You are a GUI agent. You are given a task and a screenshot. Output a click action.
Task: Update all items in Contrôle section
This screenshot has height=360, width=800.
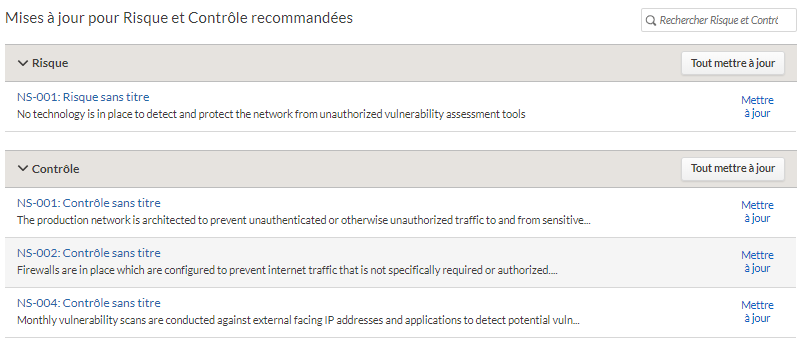pos(733,168)
